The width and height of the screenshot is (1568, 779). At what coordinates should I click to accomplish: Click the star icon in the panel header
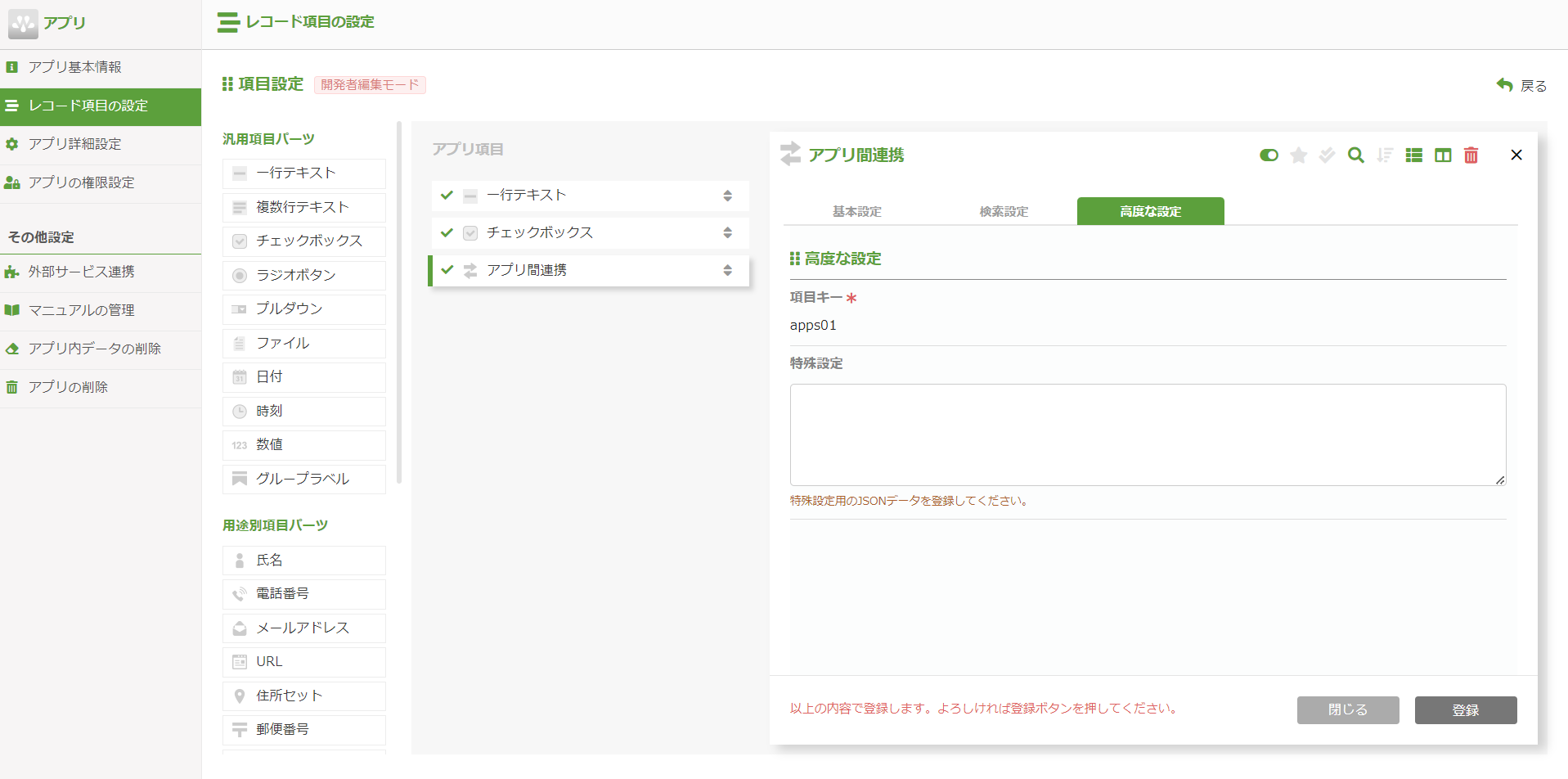tap(1298, 155)
